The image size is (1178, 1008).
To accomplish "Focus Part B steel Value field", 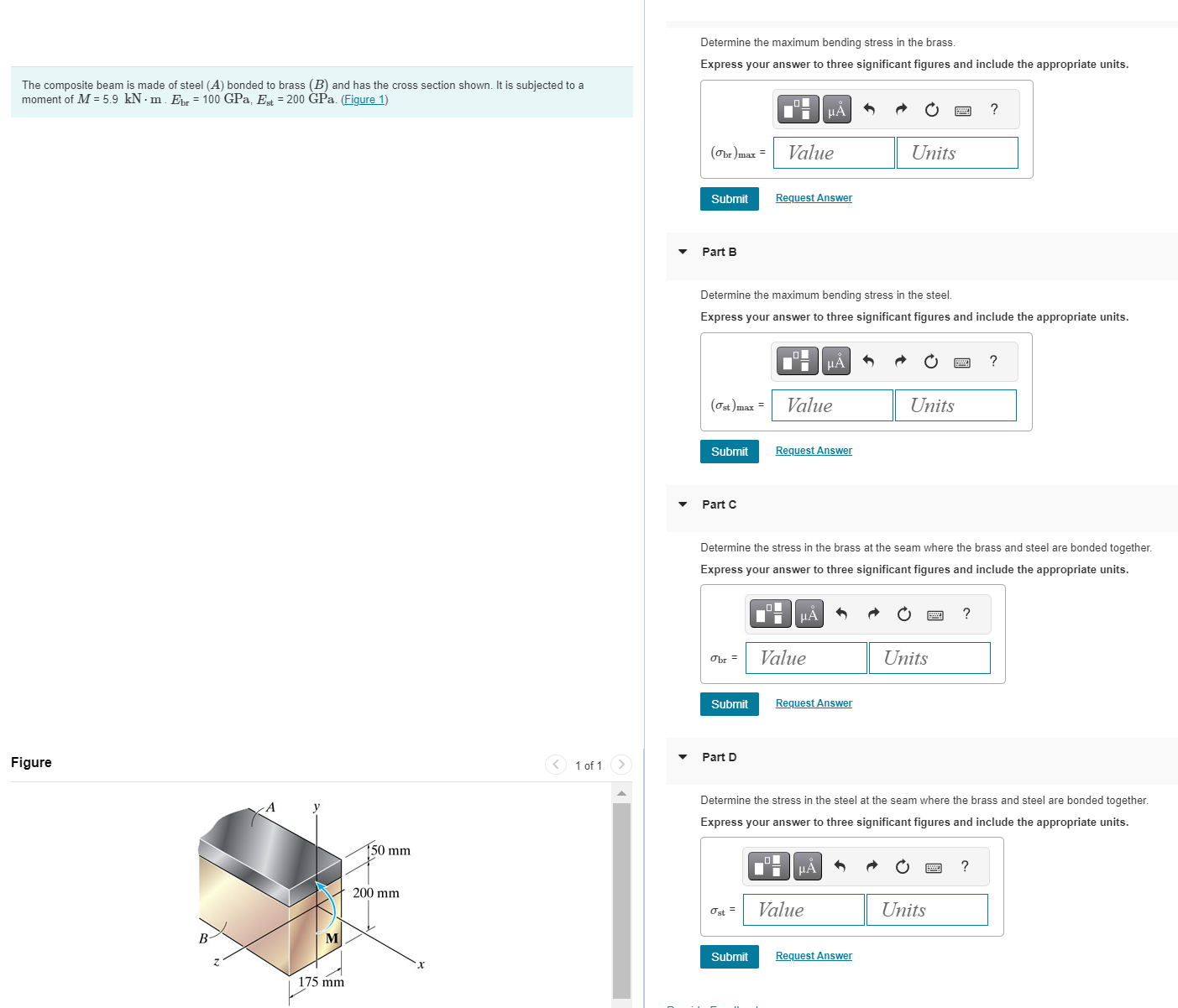I will (x=832, y=405).
